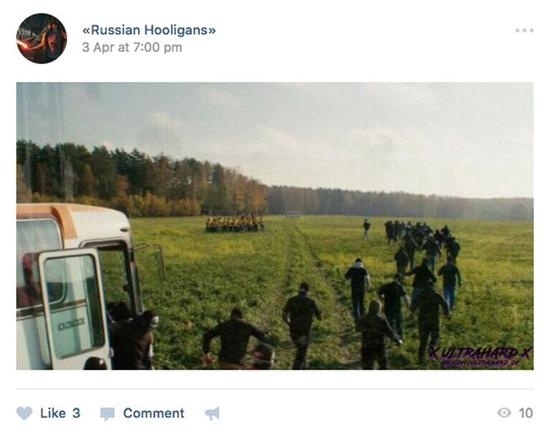The width and height of the screenshot is (550, 438).
Task: Click the ULTRAHARD watermark on the photo
Action: click(481, 357)
